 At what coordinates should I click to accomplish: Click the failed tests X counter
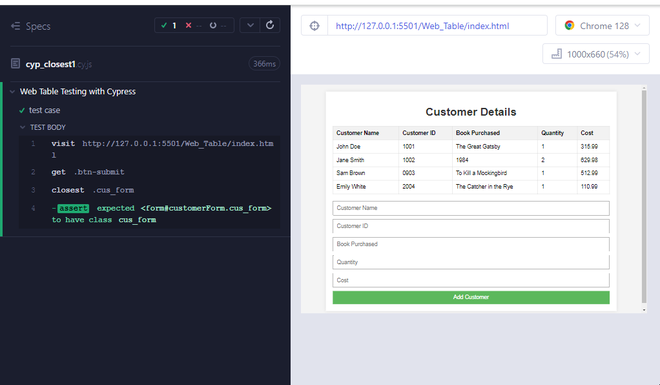click(194, 26)
